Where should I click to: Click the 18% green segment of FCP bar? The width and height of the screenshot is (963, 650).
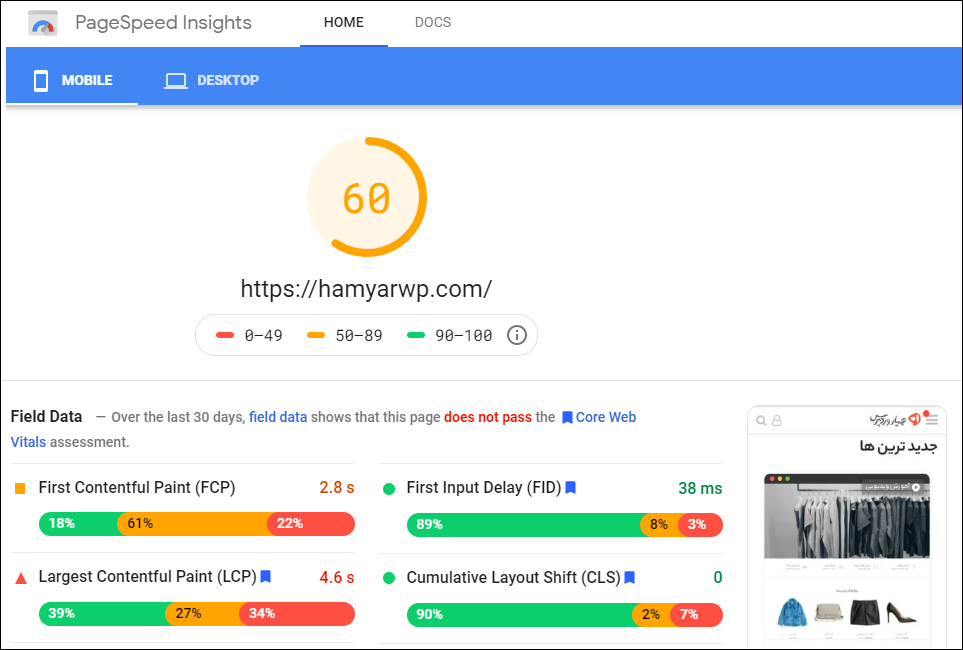tap(78, 524)
